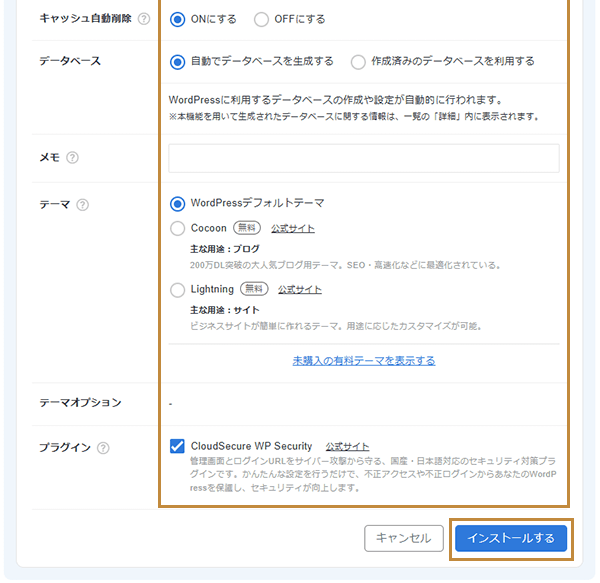Open help icon next to キャッシュ自動削除
The image size is (600, 583).
point(144,19)
